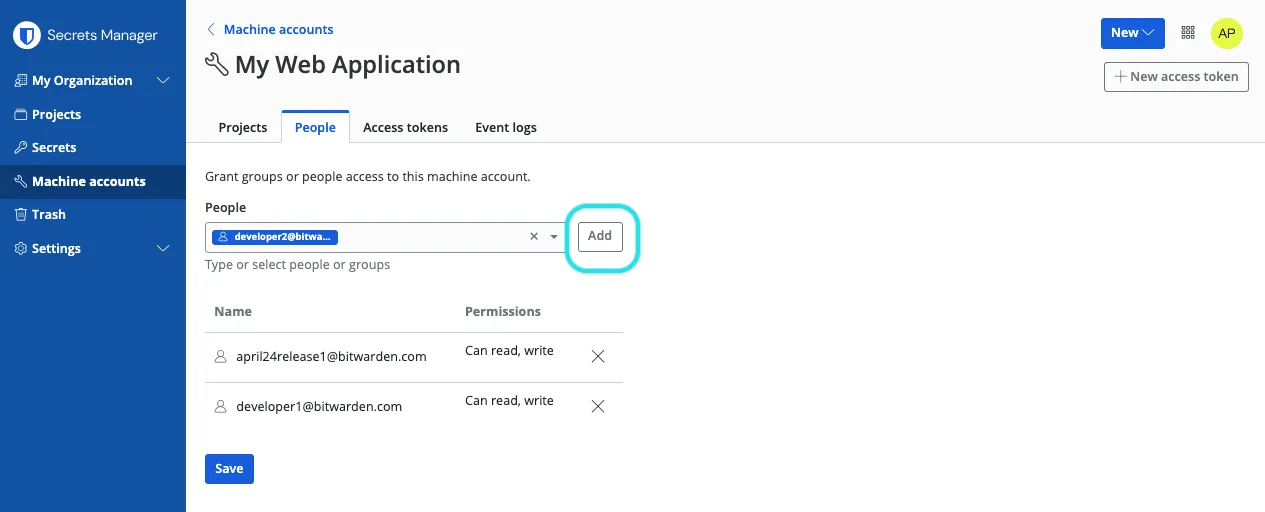
Task: Click the Add button
Action: click(x=600, y=237)
